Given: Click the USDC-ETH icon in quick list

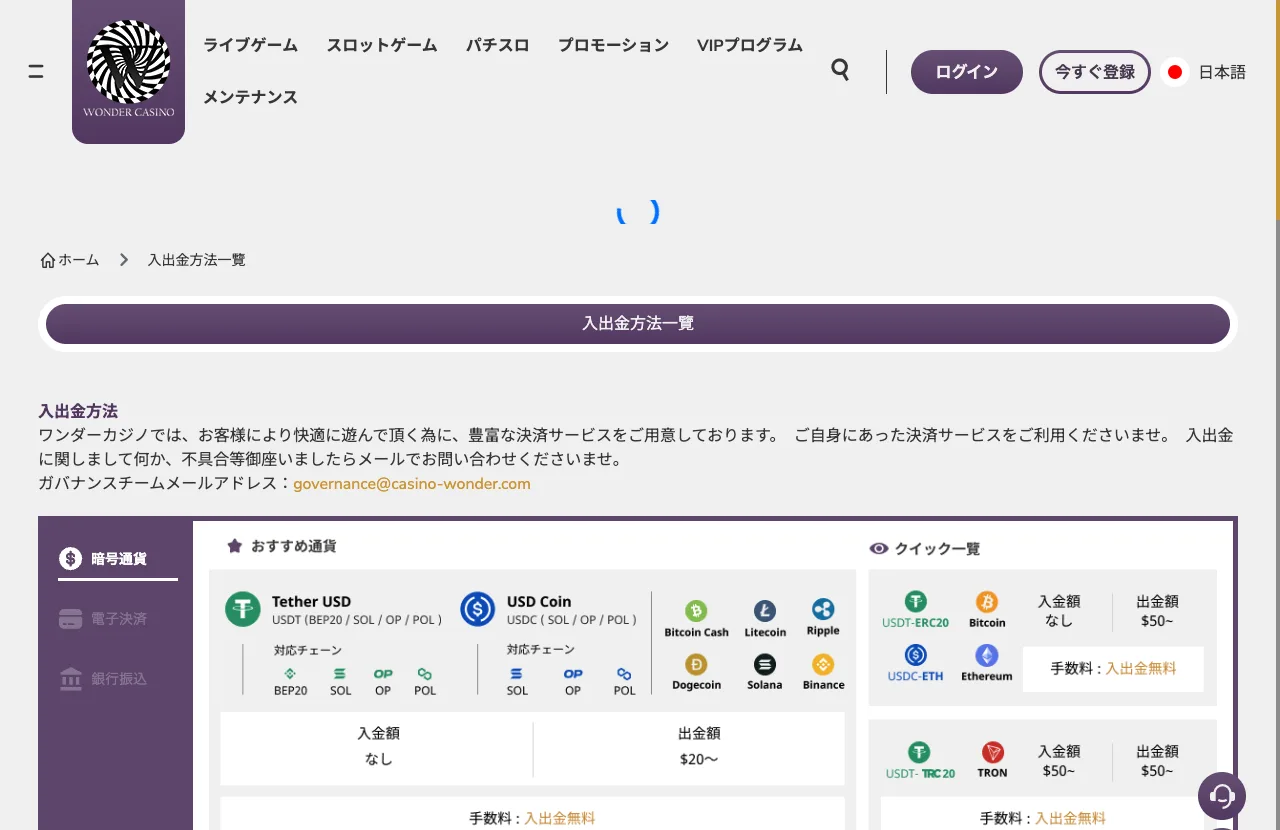Looking at the screenshot, I should pyautogui.click(x=916, y=655).
